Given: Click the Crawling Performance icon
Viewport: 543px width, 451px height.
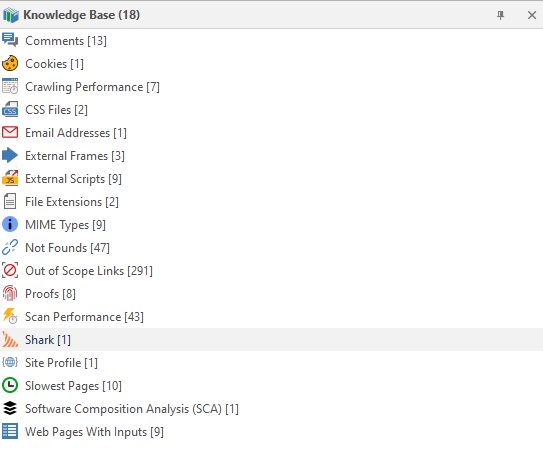Looking at the screenshot, I should pyautogui.click(x=10, y=86).
